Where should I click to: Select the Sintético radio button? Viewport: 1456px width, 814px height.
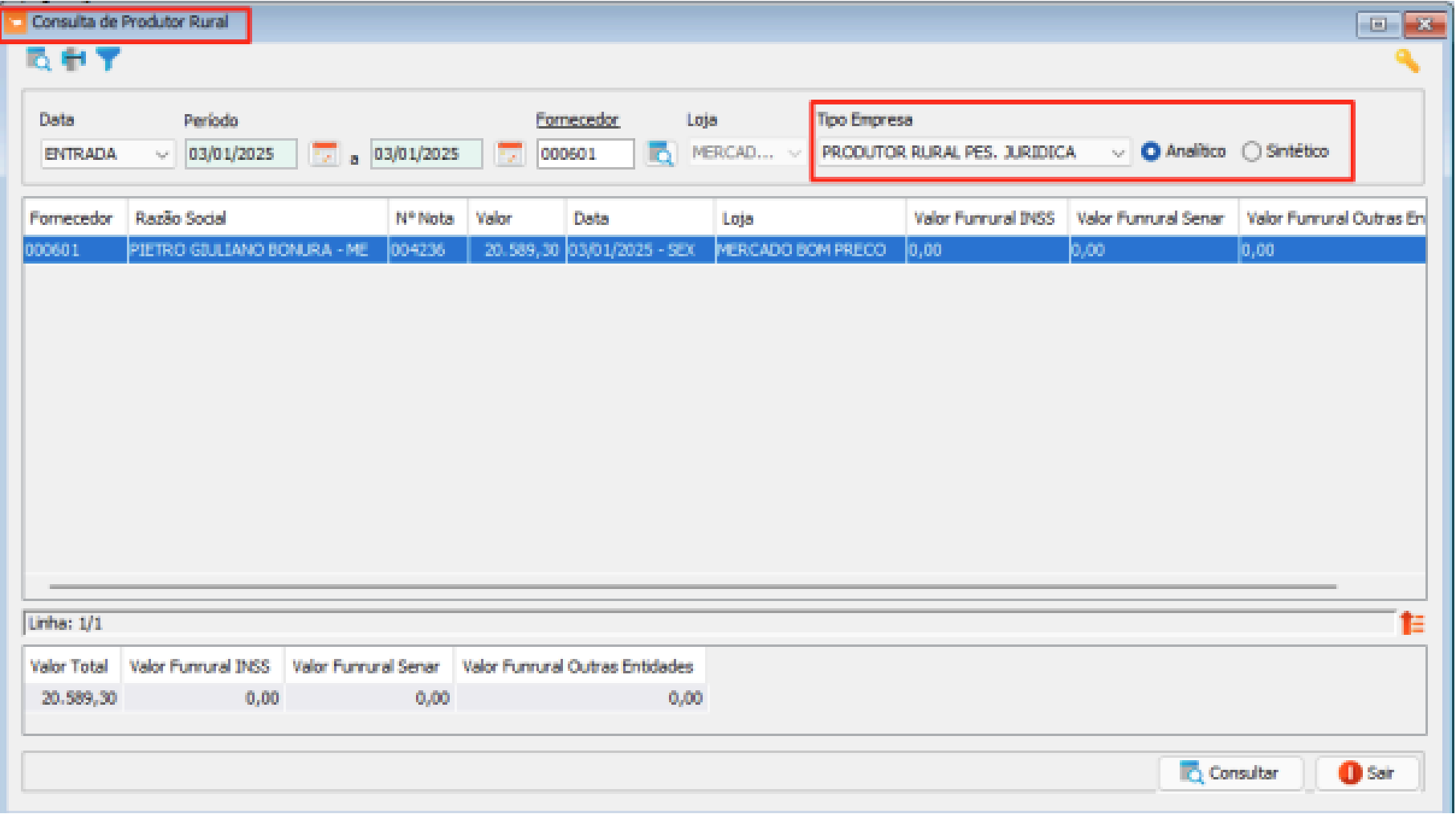pyautogui.click(x=1251, y=152)
